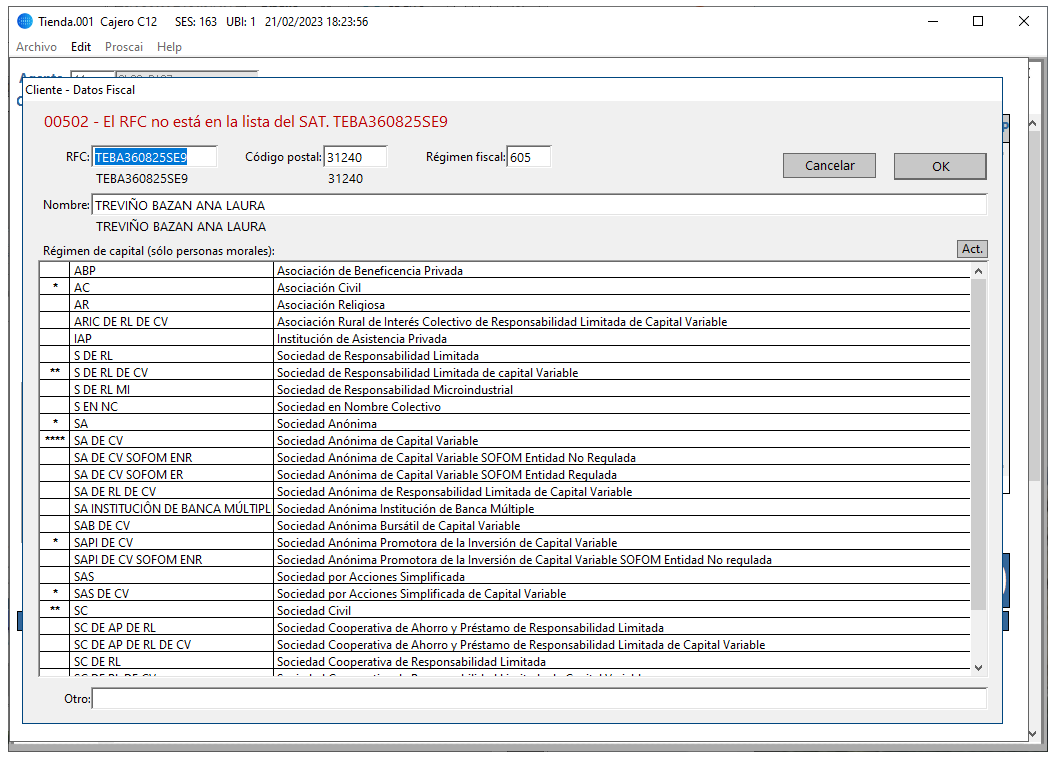Select the SA DE CV row

505,441
